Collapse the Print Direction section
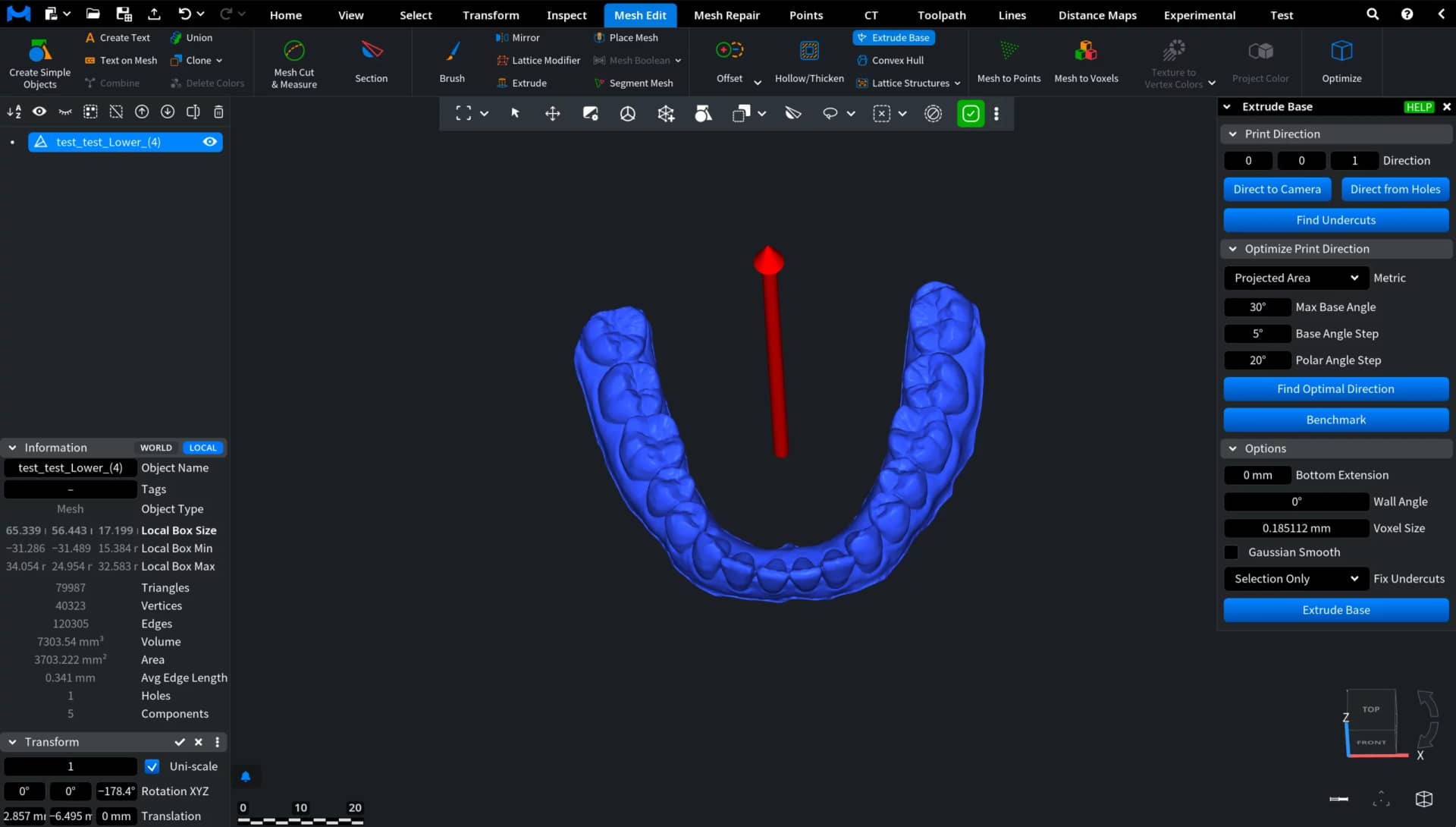The image size is (1456, 827). click(1233, 134)
